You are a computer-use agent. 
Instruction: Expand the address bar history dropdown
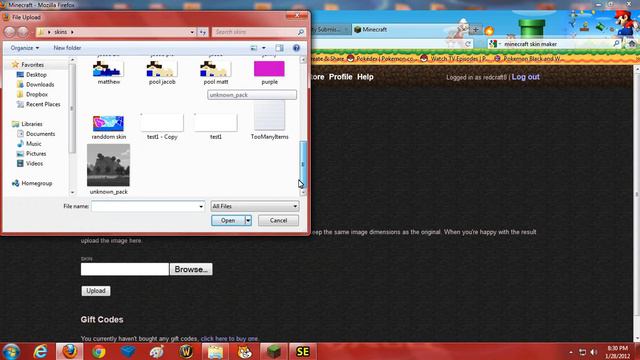click(192, 32)
